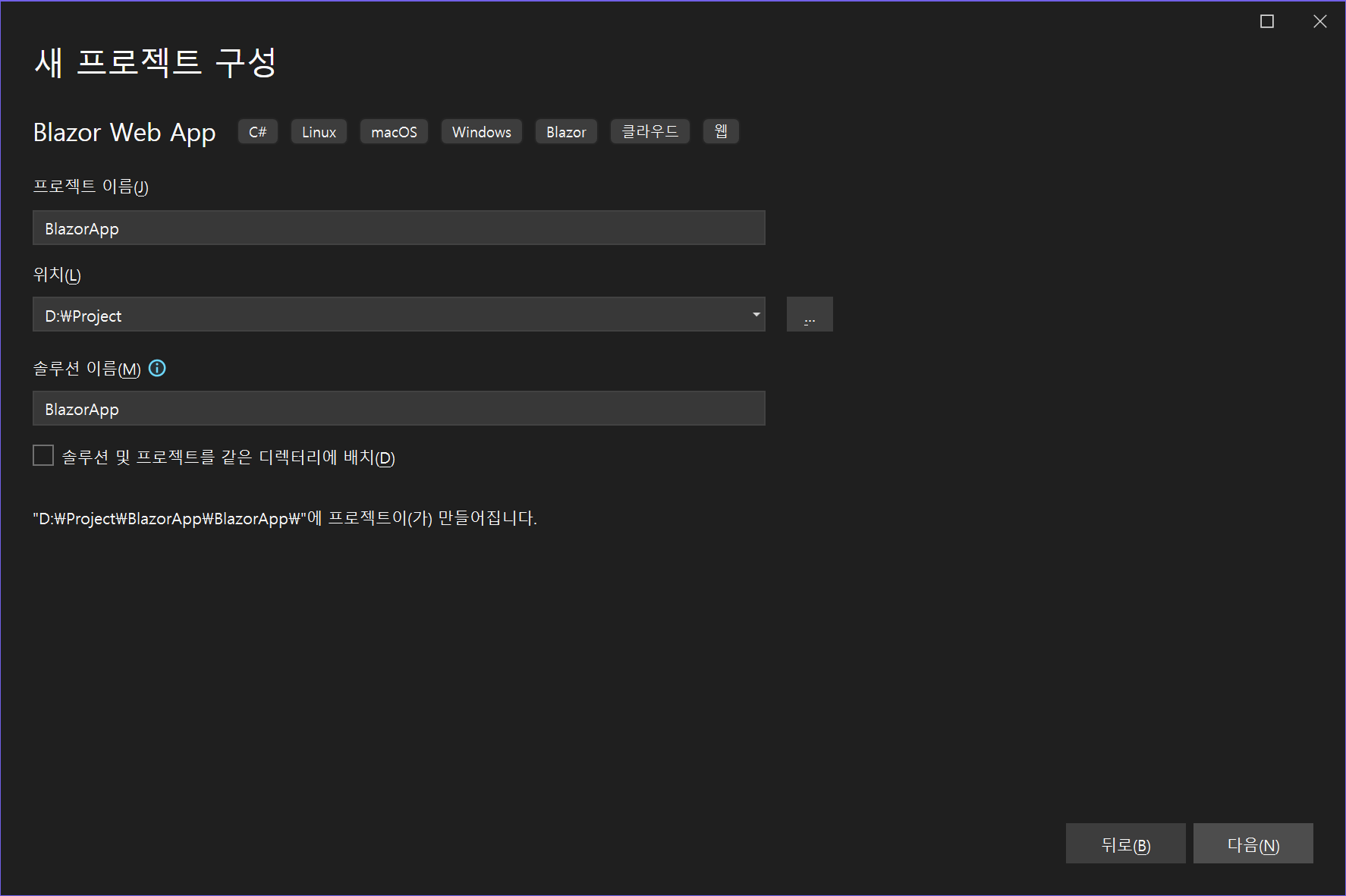The image size is (1346, 896).
Task: Click the browse location ellipsis button
Action: coord(810,314)
